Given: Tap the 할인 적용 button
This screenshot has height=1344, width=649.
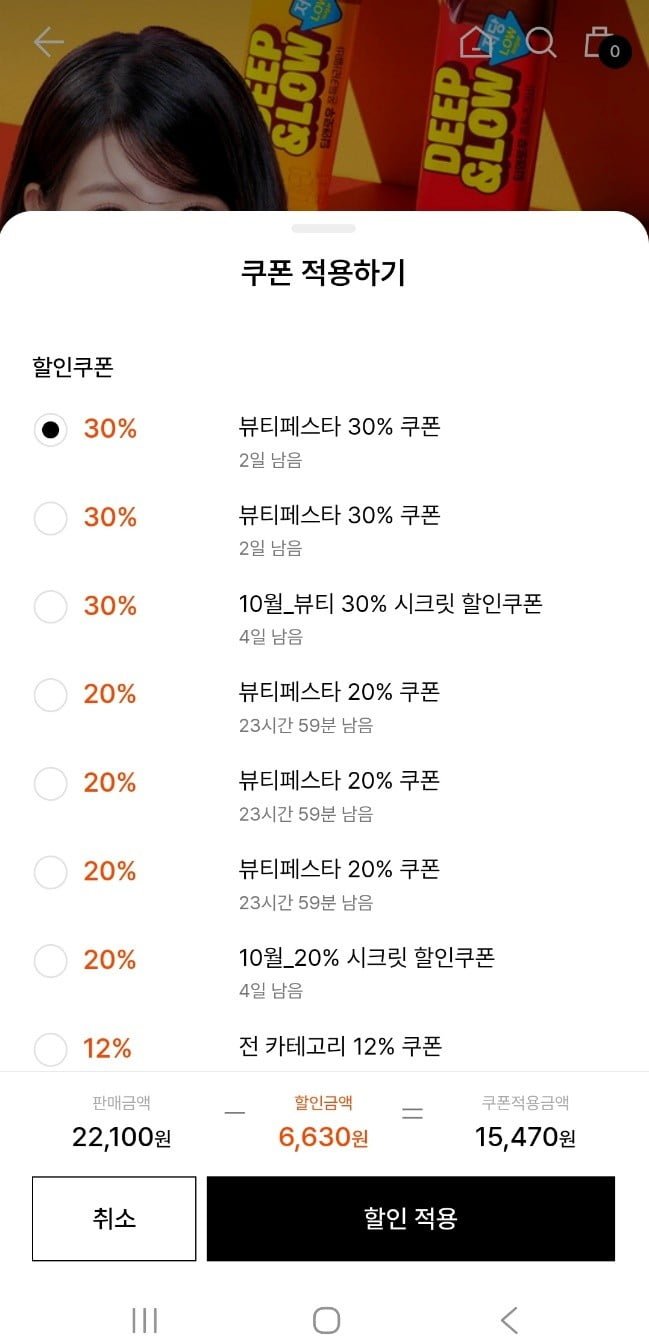Looking at the screenshot, I should (410, 1218).
